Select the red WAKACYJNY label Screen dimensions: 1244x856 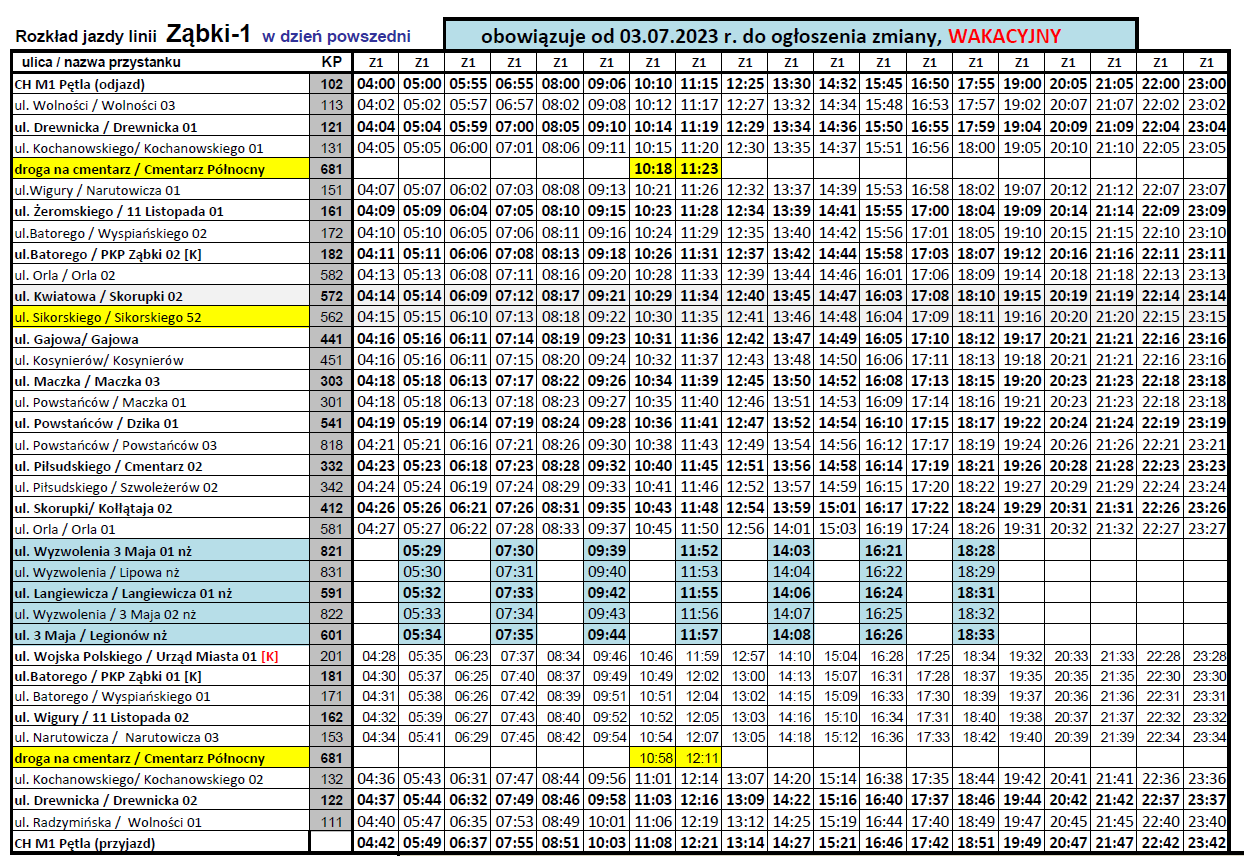point(1004,37)
